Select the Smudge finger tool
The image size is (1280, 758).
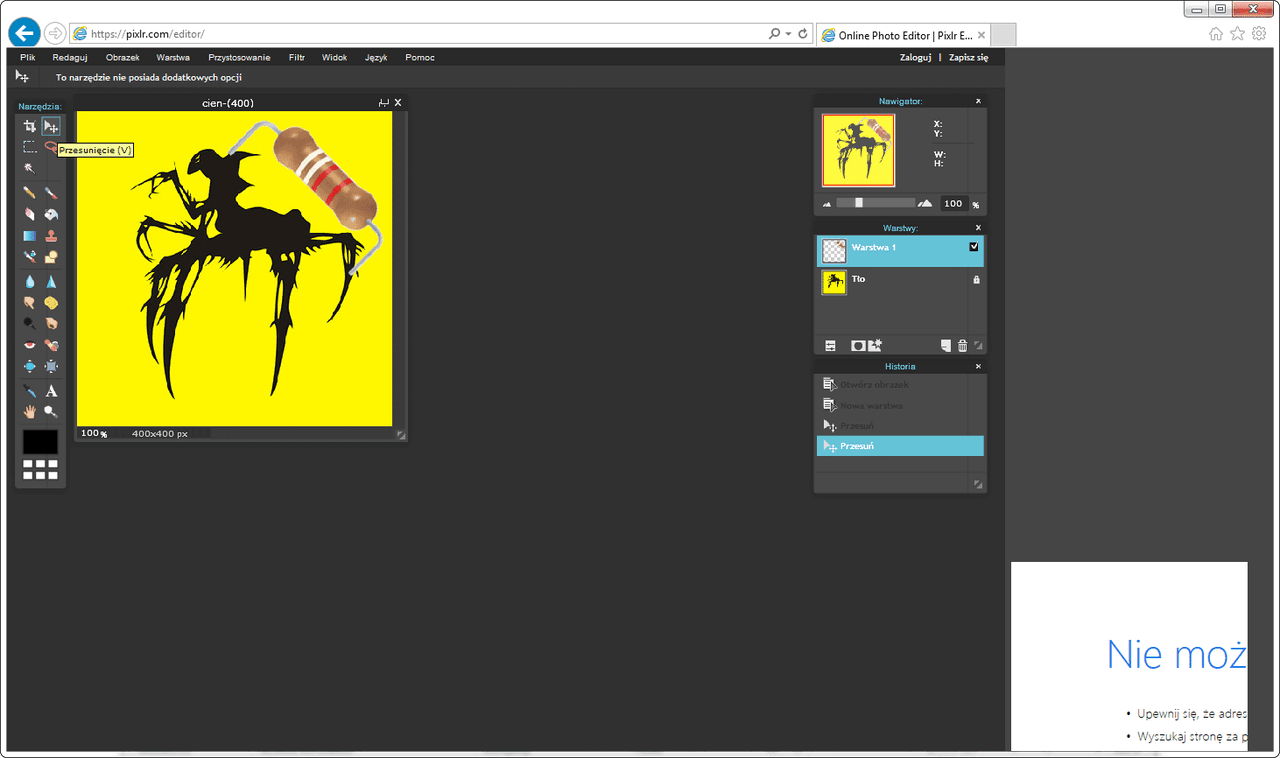coord(30,303)
